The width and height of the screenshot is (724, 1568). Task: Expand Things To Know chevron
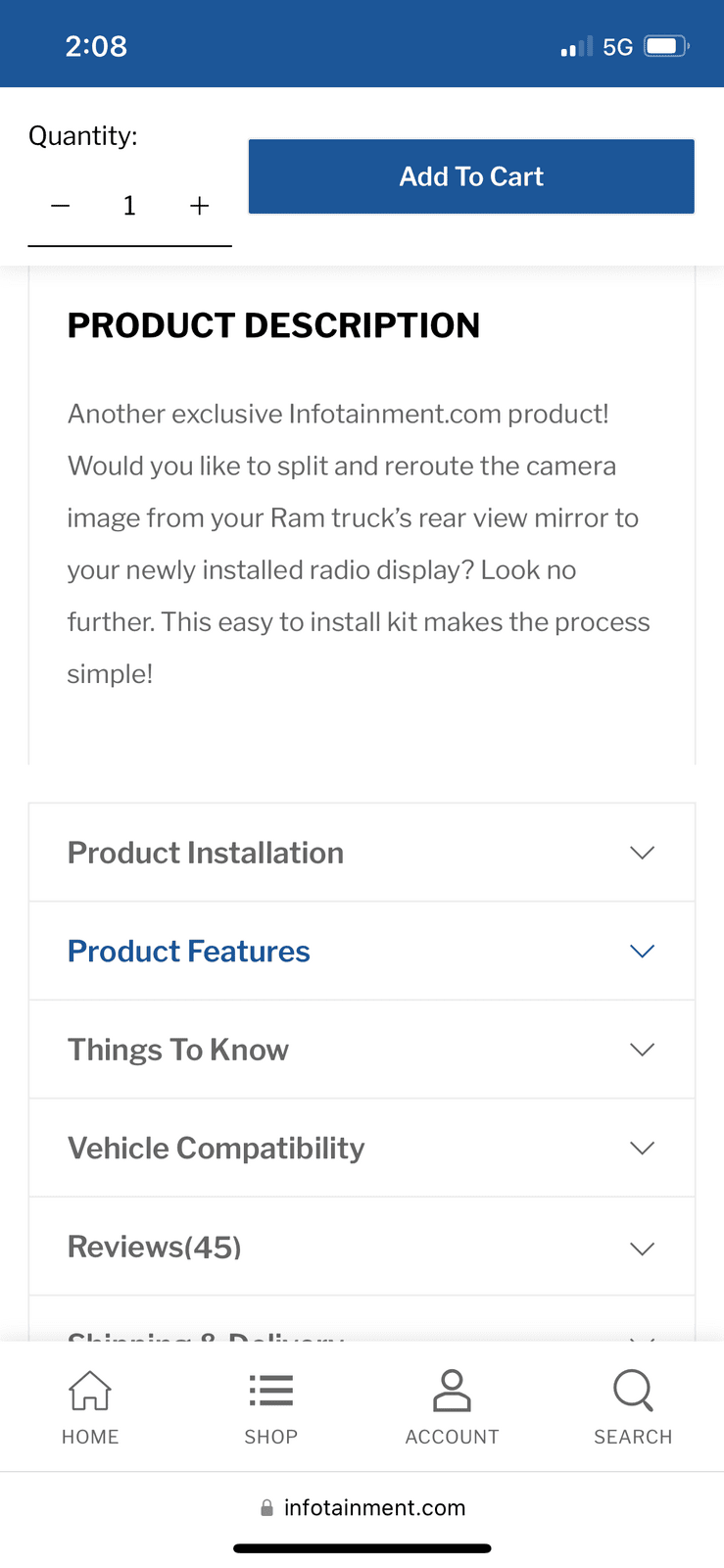pos(642,1050)
